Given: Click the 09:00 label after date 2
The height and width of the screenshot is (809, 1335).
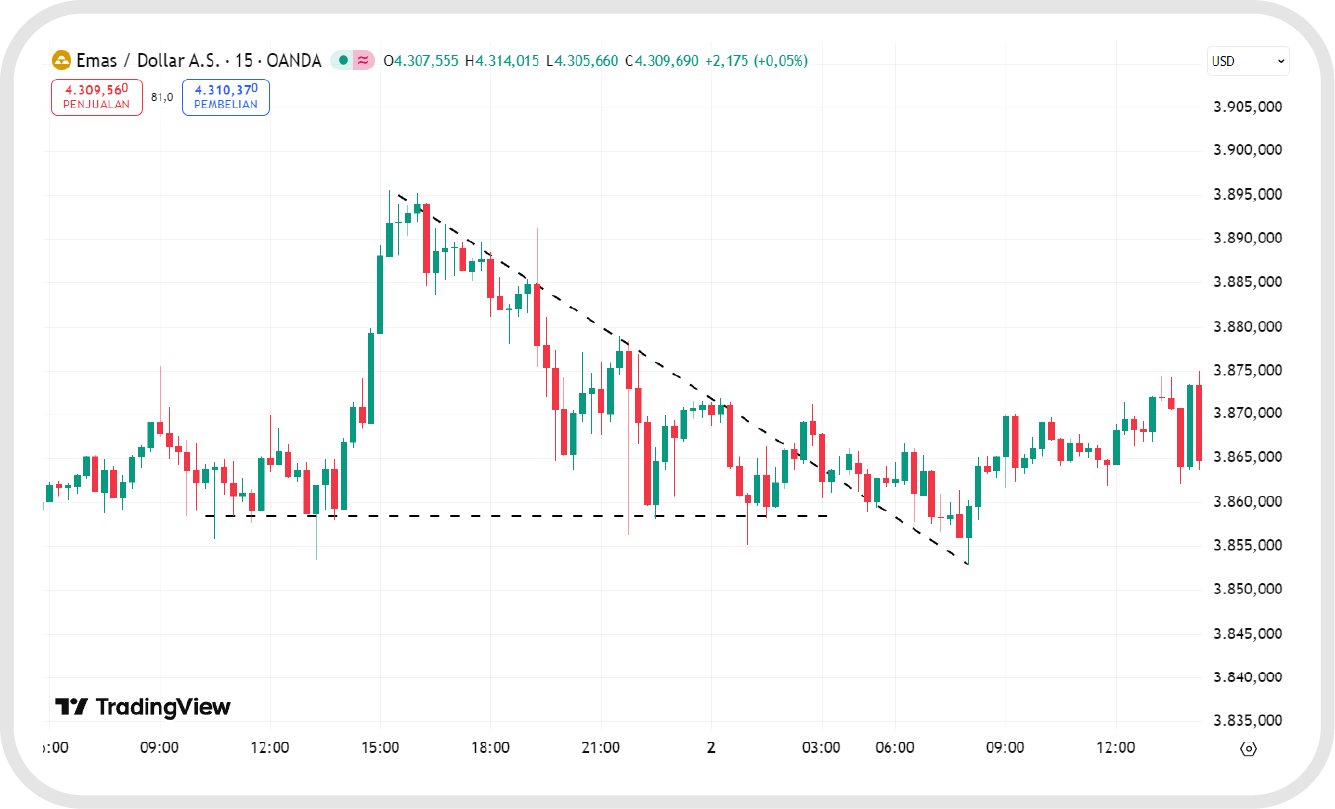Looking at the screenshot, I should click(x=1005, y=748).
